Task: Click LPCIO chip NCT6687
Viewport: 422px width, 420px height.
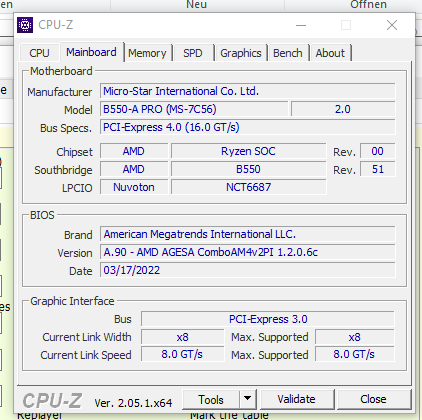Action: pos(249,187)
